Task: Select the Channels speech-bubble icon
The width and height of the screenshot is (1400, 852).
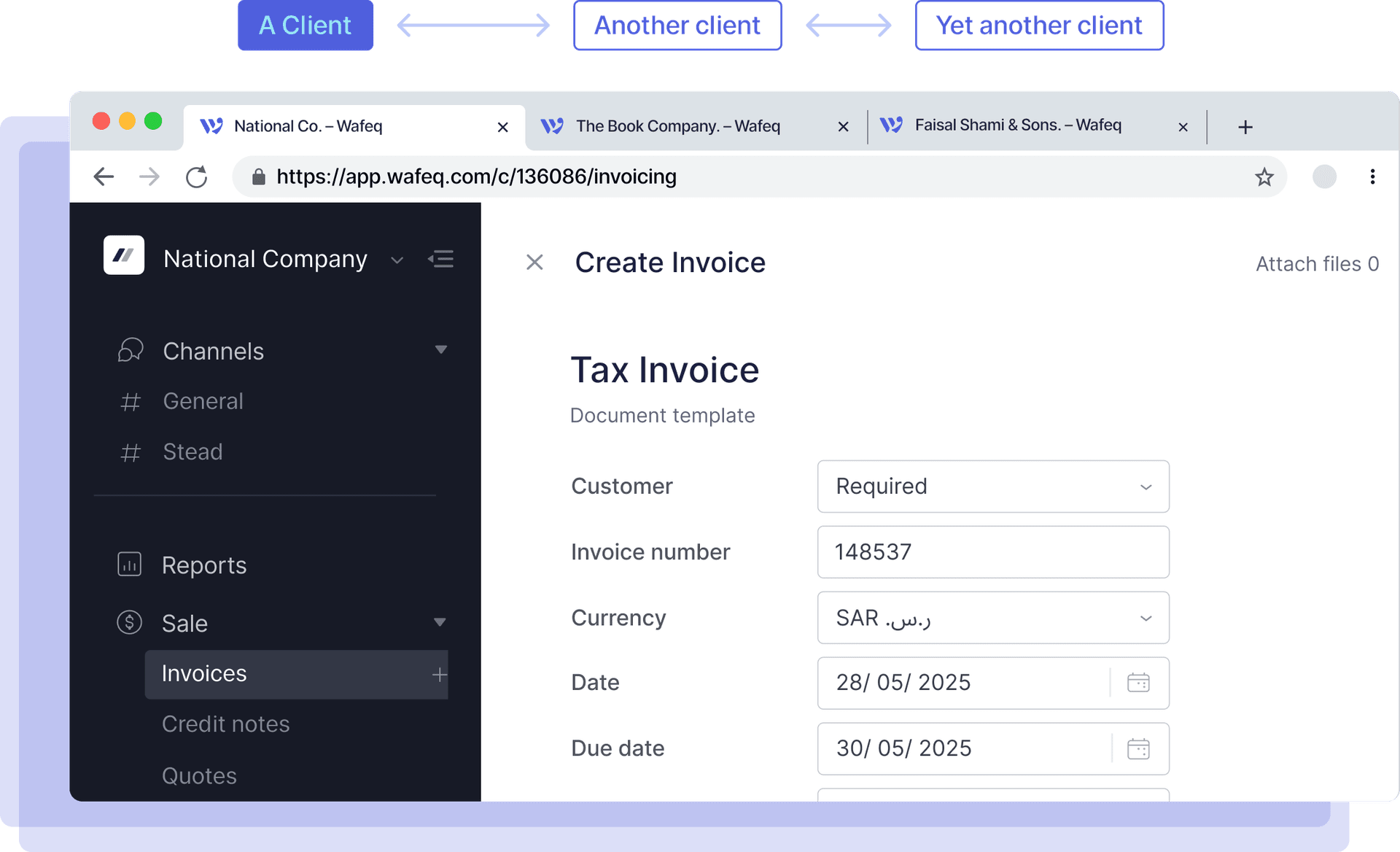Action: 131,349
